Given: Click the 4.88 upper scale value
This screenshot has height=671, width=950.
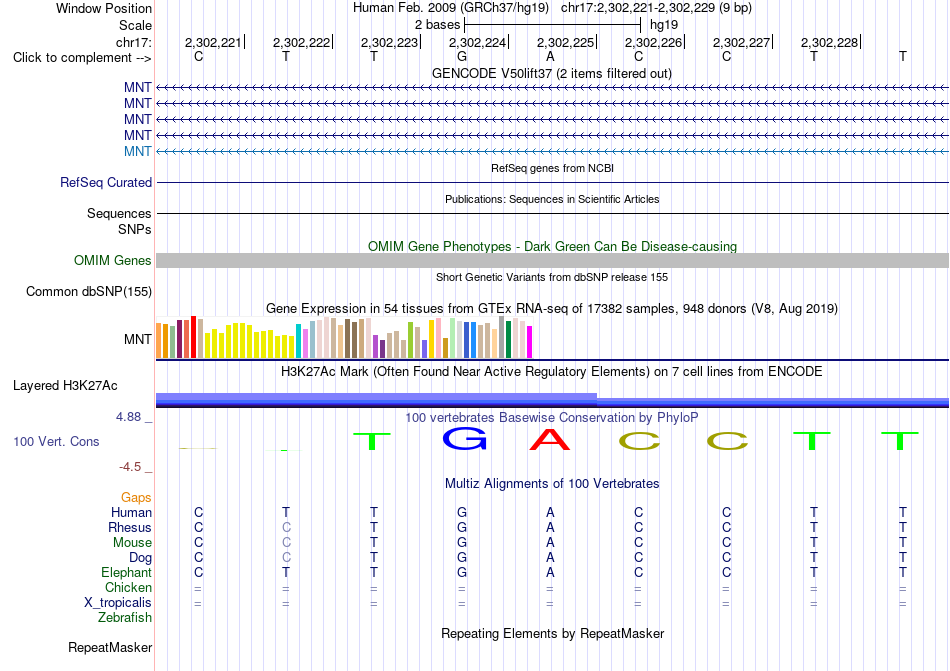Looking at the screenshot, I should point(128,417).
